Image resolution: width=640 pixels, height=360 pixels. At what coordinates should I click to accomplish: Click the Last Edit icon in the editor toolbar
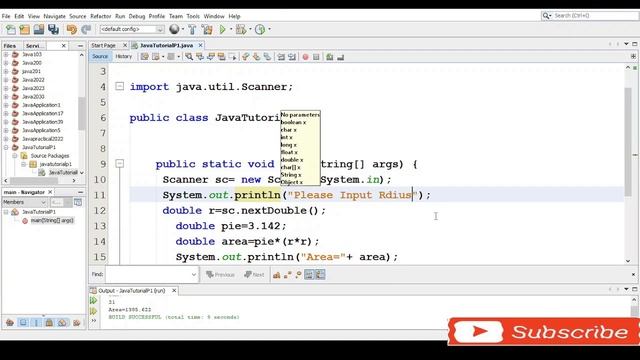(144, 57)
